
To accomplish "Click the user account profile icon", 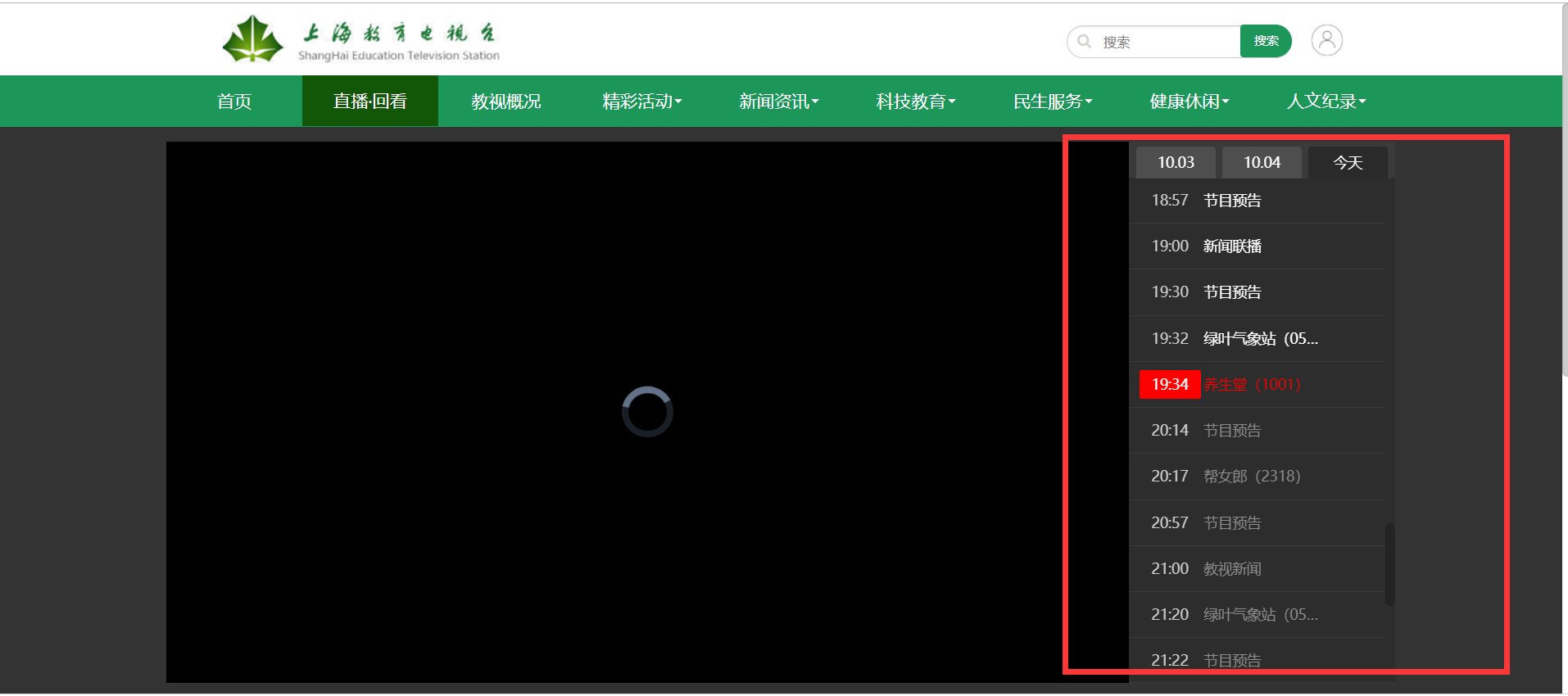I will coord(1326,40).
